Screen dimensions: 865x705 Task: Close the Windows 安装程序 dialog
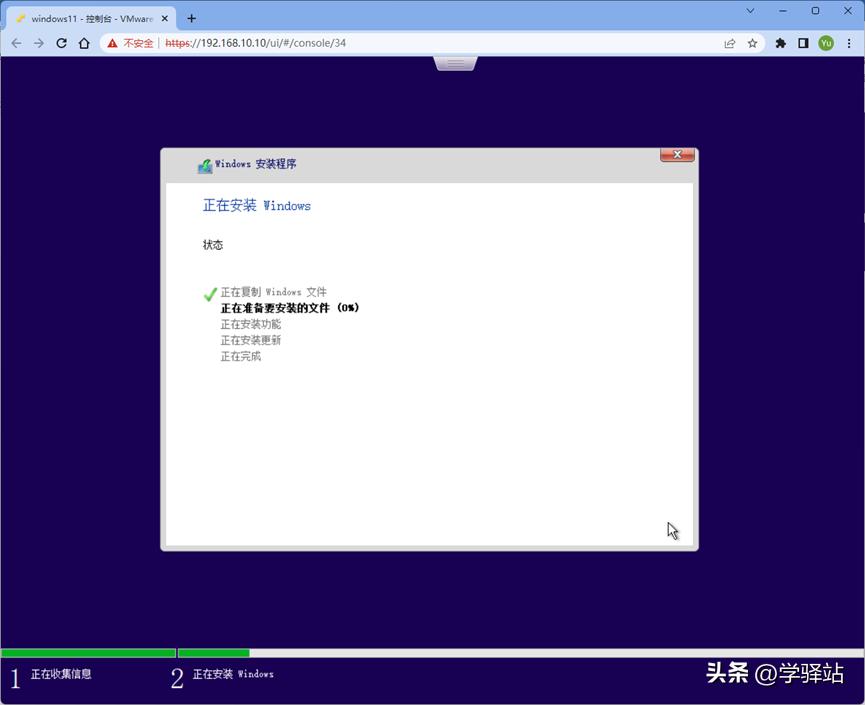[x=677, y=155]
